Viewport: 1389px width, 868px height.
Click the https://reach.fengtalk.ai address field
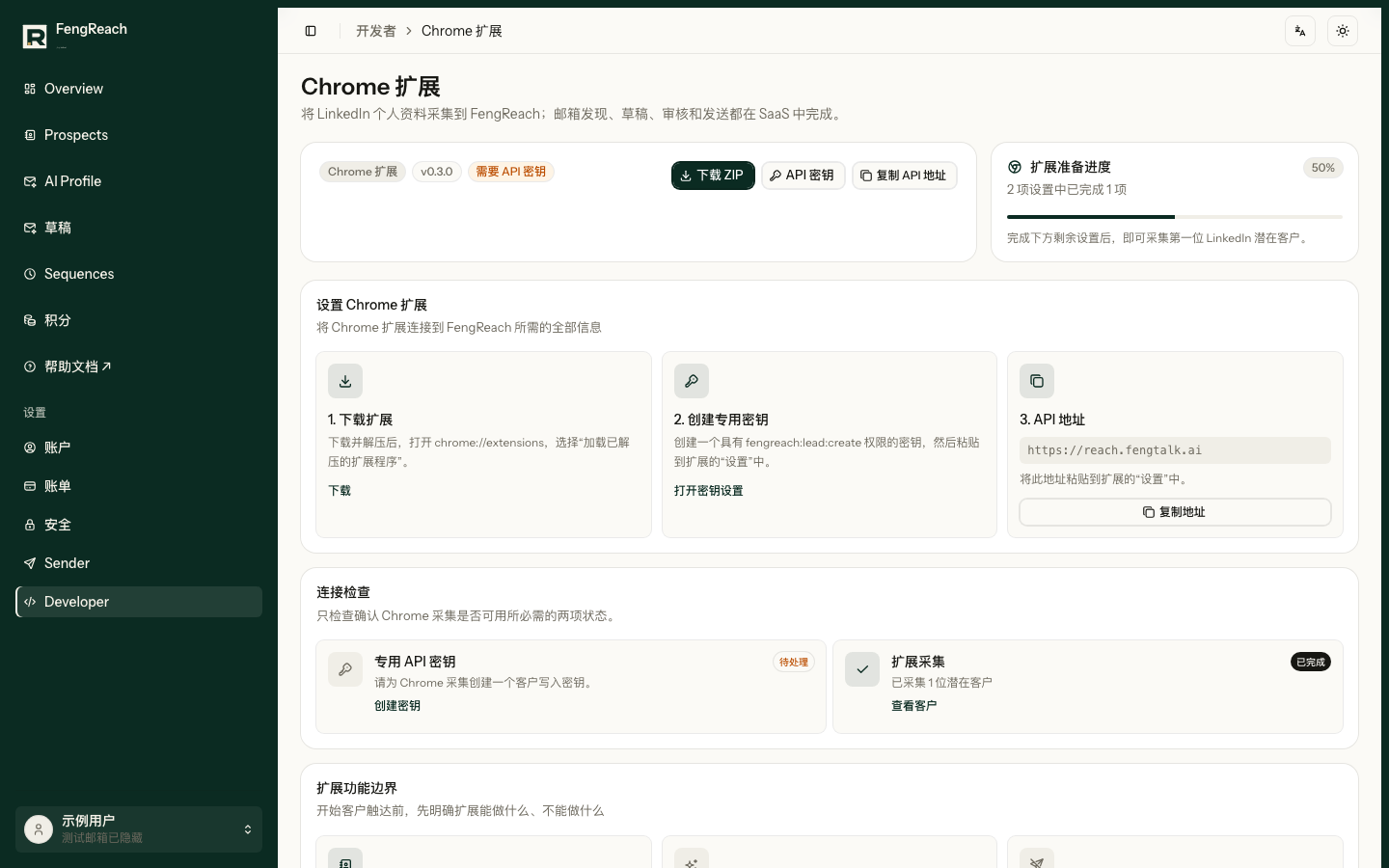[x=1175, y=450]
